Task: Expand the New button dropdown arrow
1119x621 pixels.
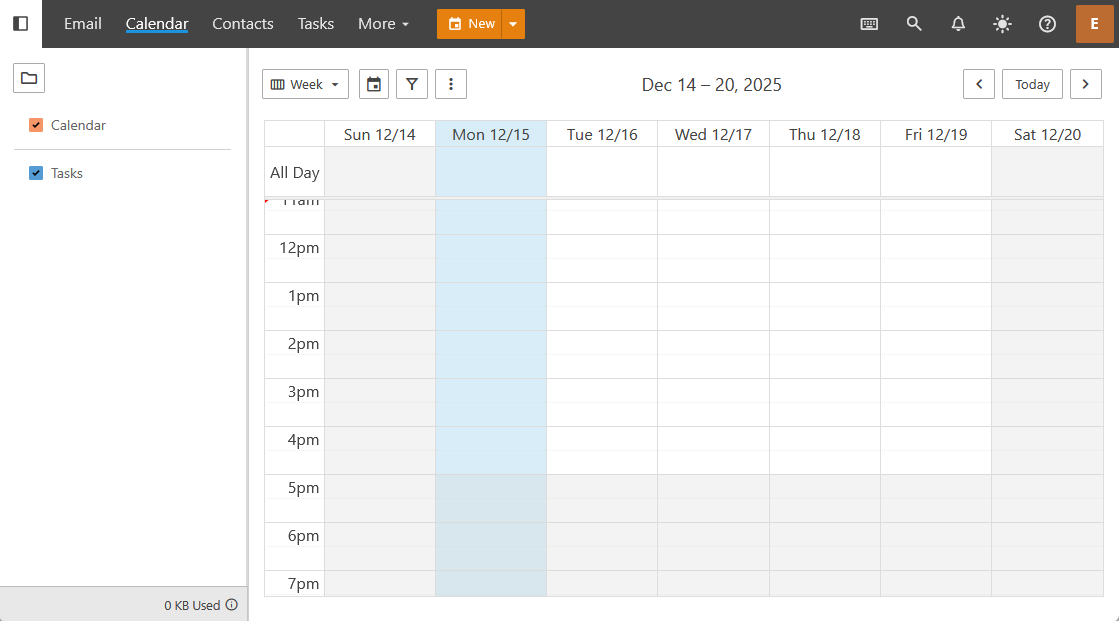Action: (513, 24)
